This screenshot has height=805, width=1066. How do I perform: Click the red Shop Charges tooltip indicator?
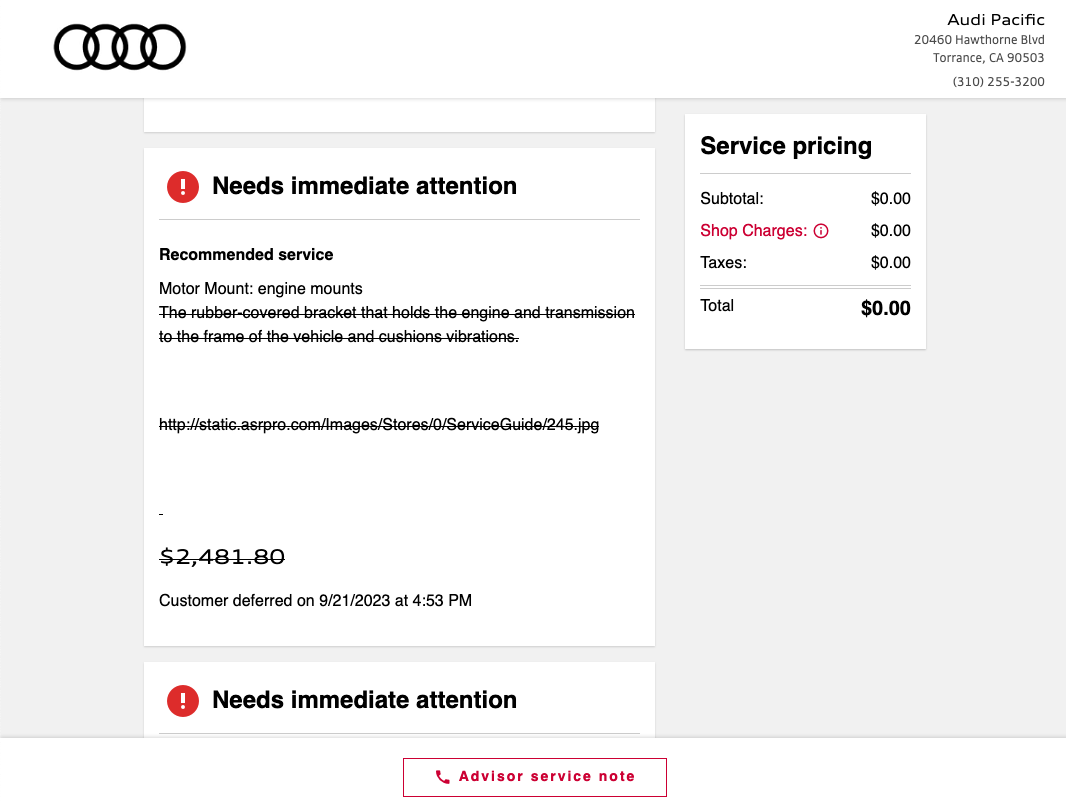(x=821, y=231)
